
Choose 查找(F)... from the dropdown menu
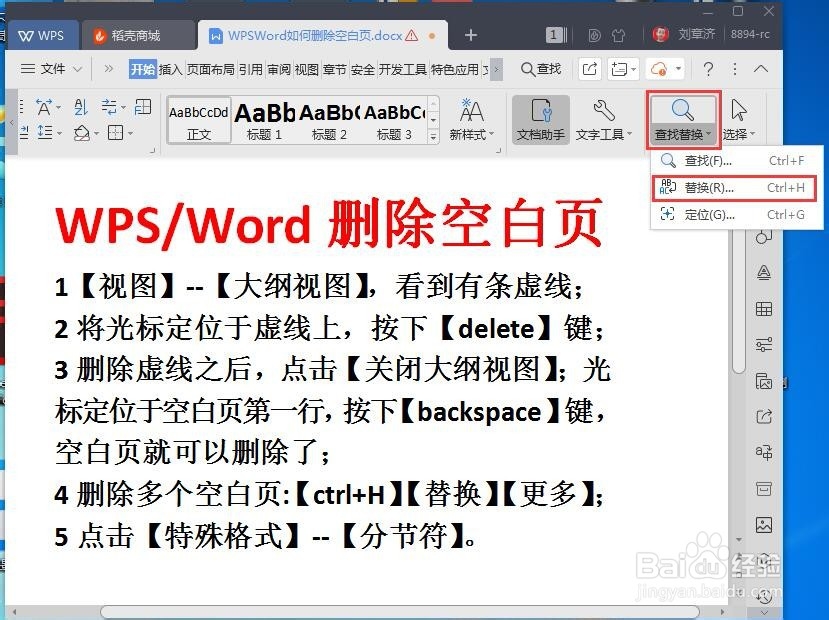point(736,161)
